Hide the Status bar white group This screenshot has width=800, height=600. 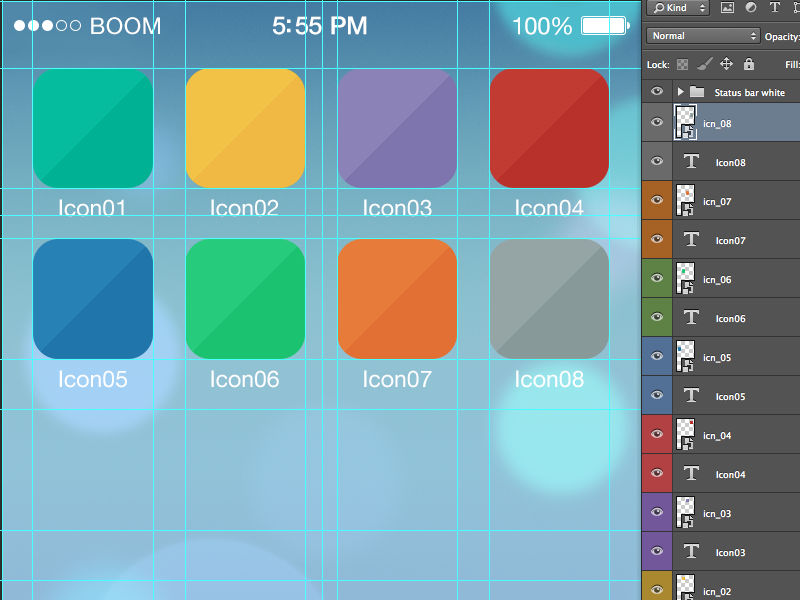pos(657,91)
